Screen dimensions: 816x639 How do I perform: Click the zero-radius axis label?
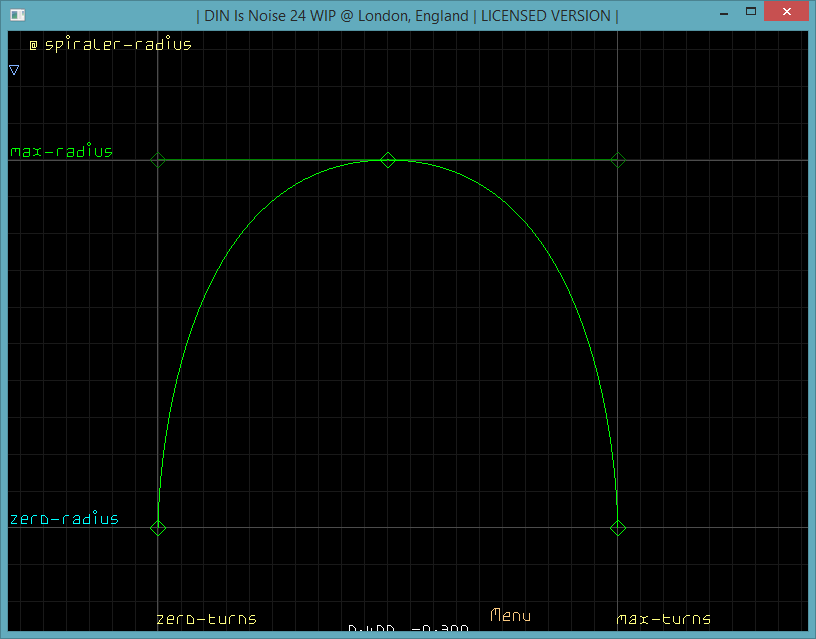click(x=64, y=519)
